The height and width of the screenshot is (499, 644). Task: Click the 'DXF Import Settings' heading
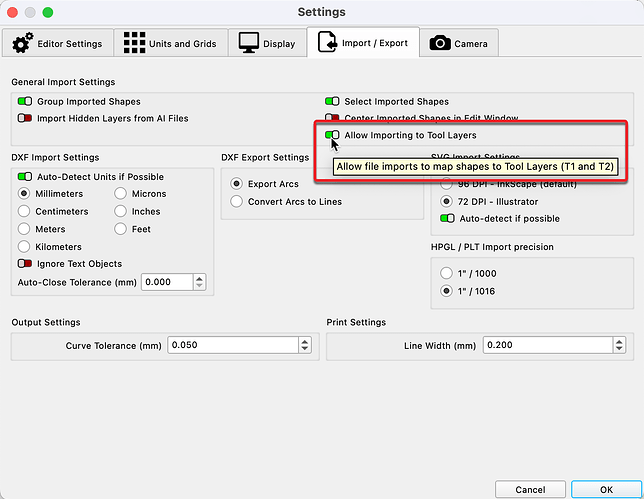click(x=55, y=157)
